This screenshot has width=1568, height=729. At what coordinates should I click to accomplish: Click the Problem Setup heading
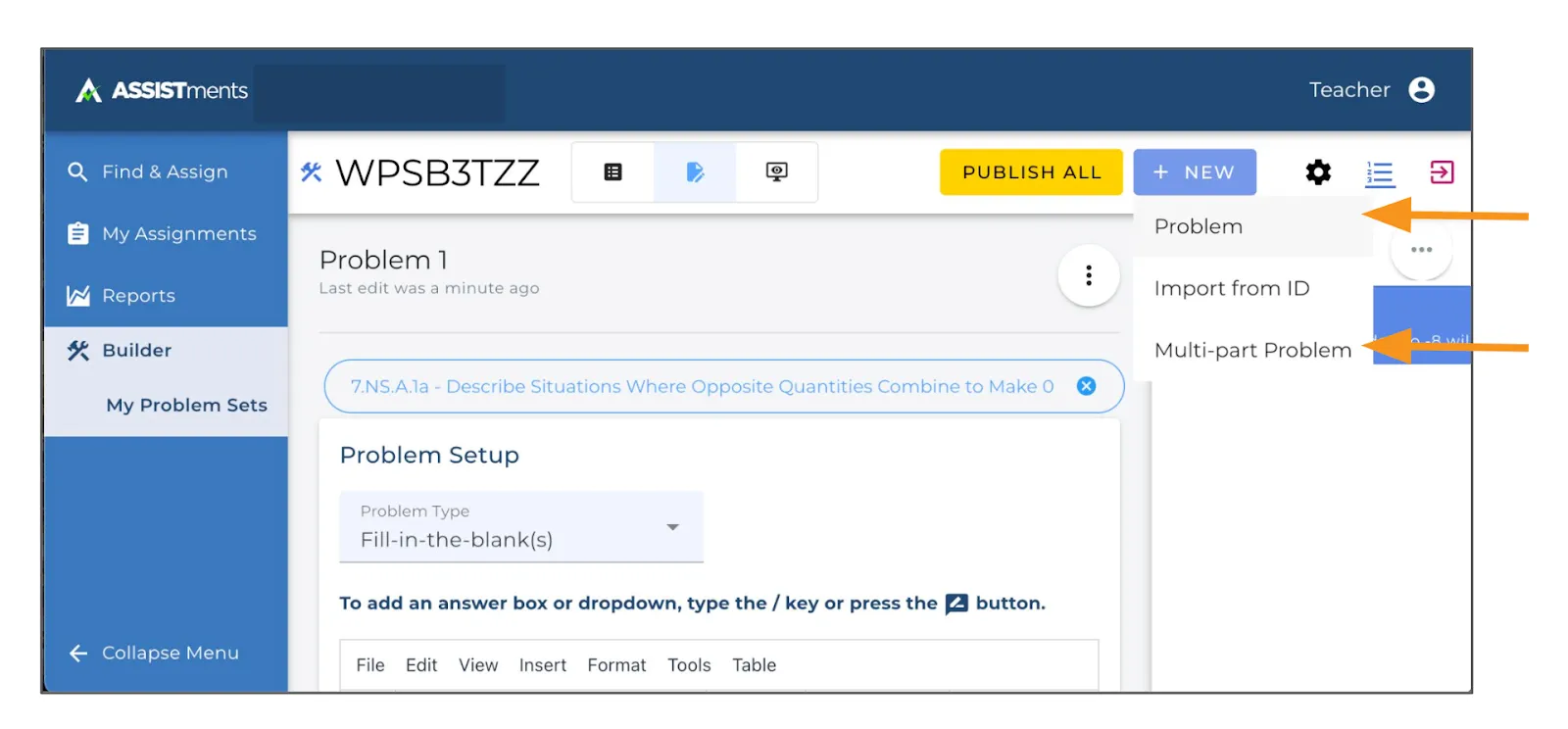coord(429,455)
